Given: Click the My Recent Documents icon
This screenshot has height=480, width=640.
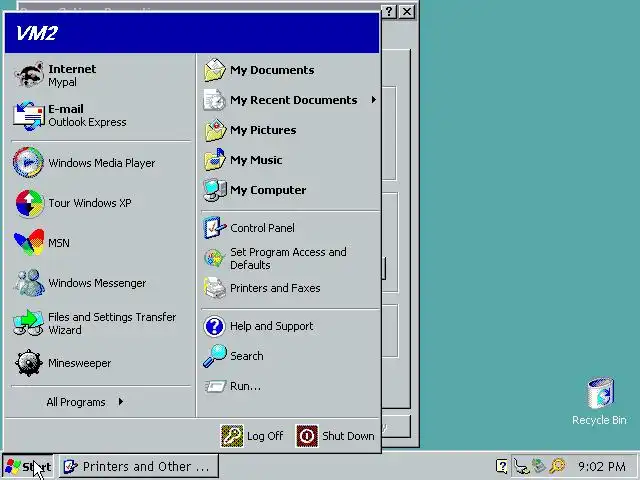Looking at the screenshot, I should (x=215, y=100).
